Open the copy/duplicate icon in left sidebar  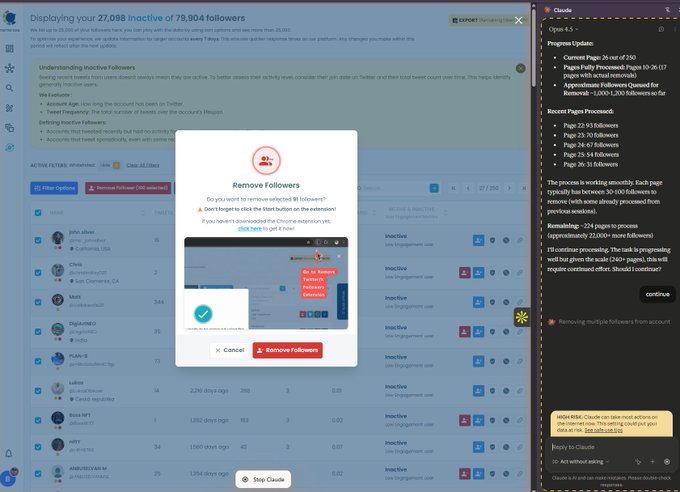pos(9,128)
